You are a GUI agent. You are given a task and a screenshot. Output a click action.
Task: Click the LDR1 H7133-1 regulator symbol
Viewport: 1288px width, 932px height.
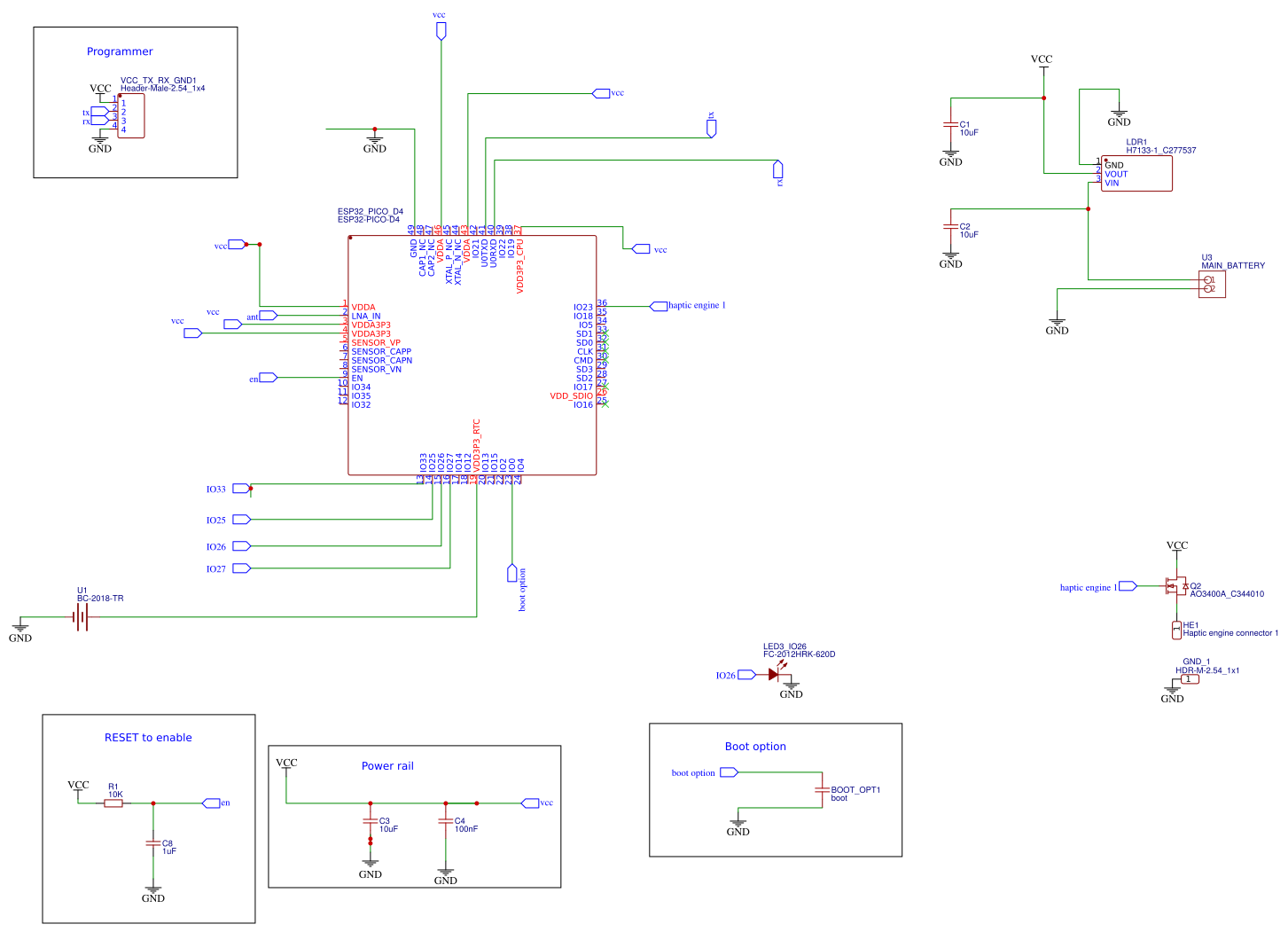point(1136,173)
